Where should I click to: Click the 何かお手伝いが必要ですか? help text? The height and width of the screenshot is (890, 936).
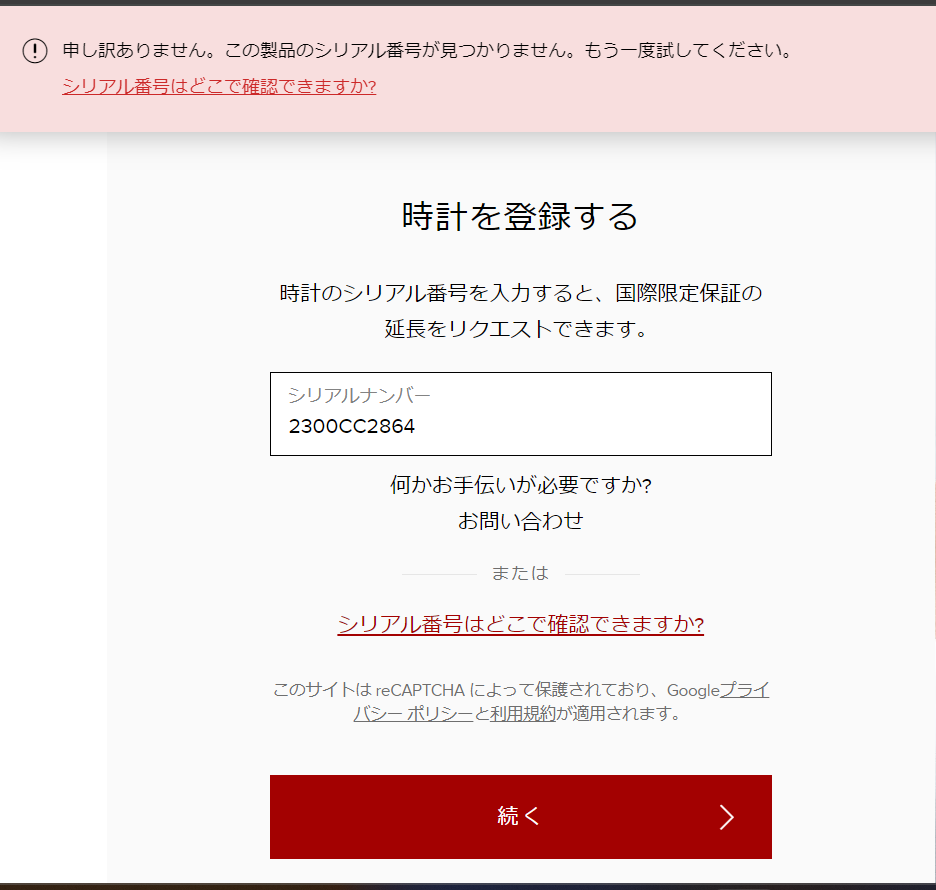click(520, 486)
